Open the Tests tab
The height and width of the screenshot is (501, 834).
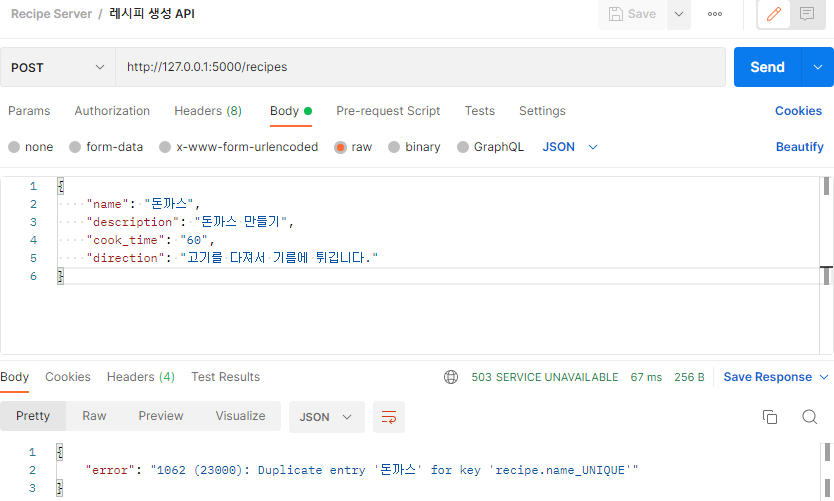(x=480, y=111)
